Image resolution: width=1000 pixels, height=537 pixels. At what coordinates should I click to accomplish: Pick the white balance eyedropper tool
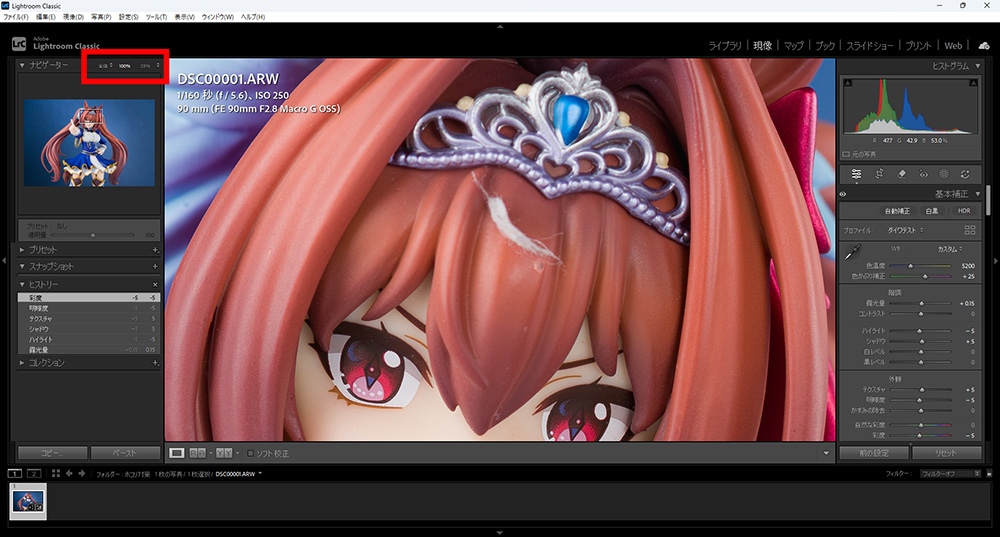click(853, 253)
